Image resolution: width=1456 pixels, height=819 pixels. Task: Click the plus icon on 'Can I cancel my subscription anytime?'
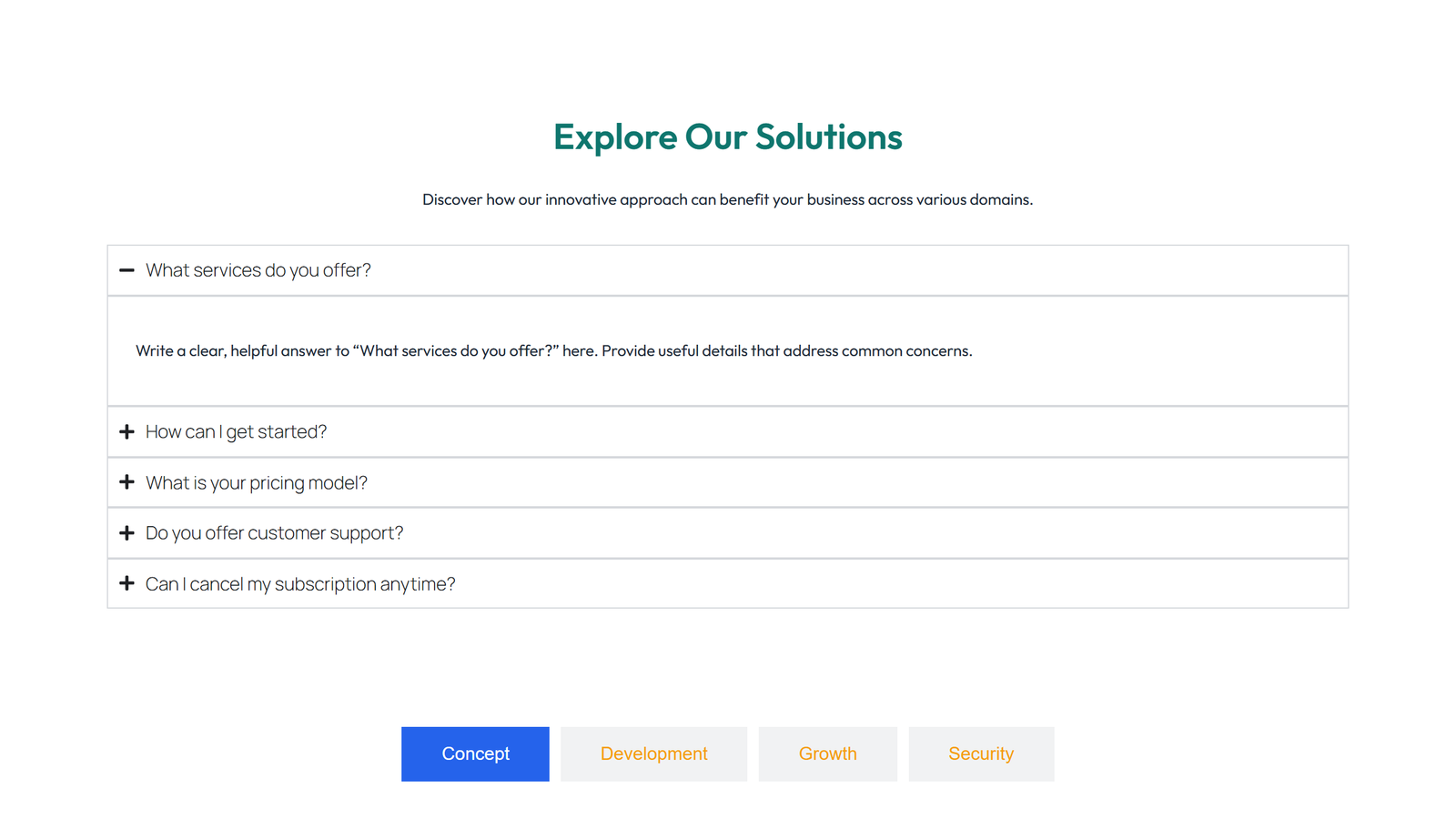[x=127, y=583]
